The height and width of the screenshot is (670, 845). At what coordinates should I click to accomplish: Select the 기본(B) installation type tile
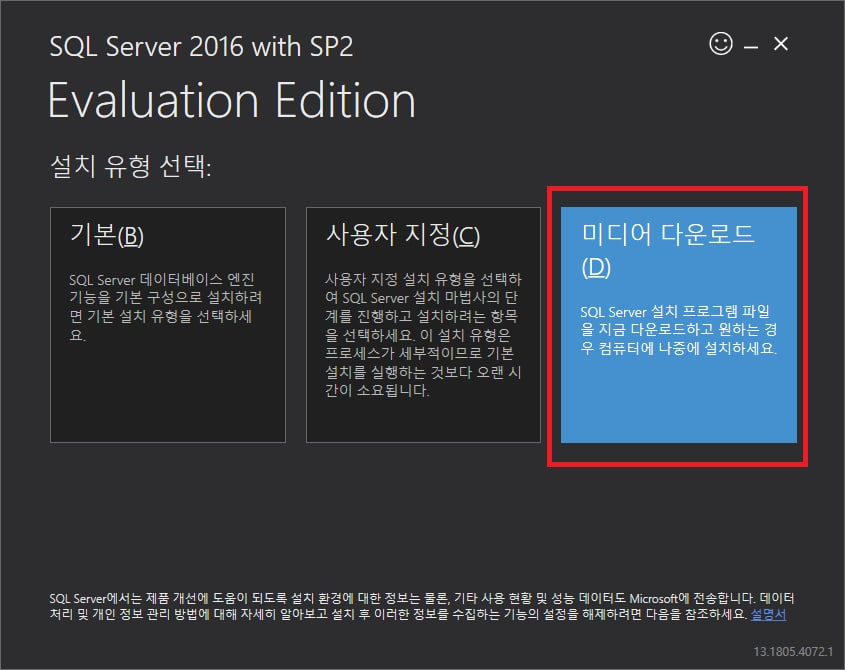[168, 325]
